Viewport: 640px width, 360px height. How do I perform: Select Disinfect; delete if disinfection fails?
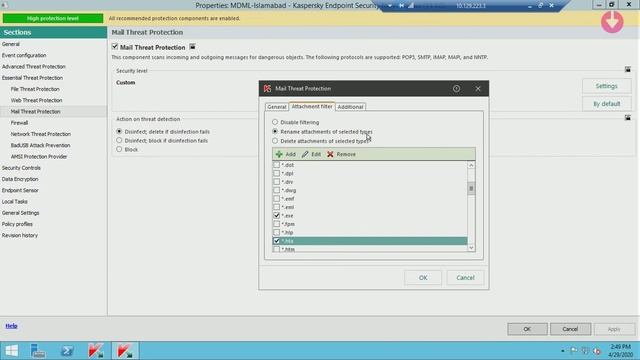[119, 131]
